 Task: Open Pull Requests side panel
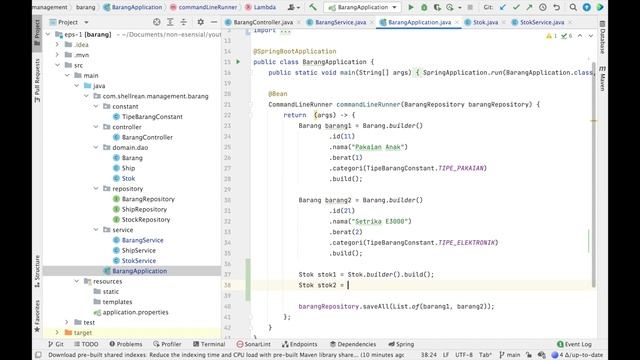click(x=37, y=80)
